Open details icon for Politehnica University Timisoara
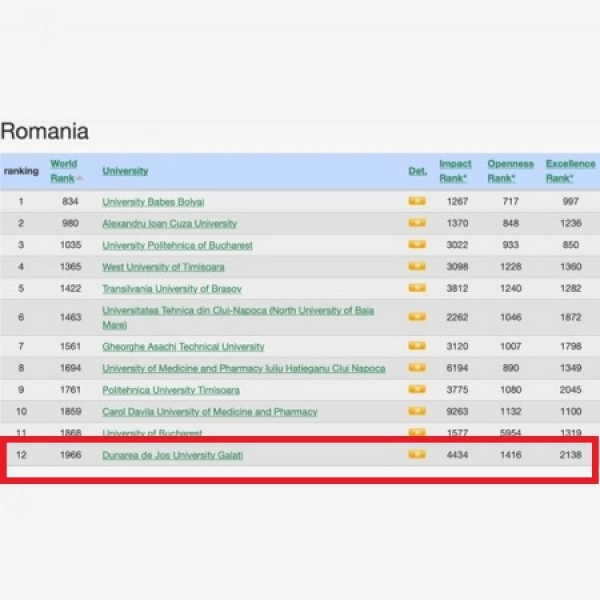This screenshot has height=600, width=600. click(417, 390)
